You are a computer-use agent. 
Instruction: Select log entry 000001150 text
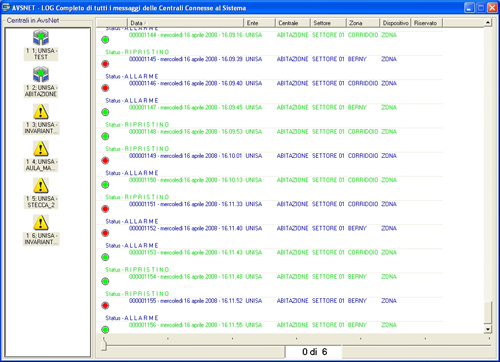[x=186, y=180]
